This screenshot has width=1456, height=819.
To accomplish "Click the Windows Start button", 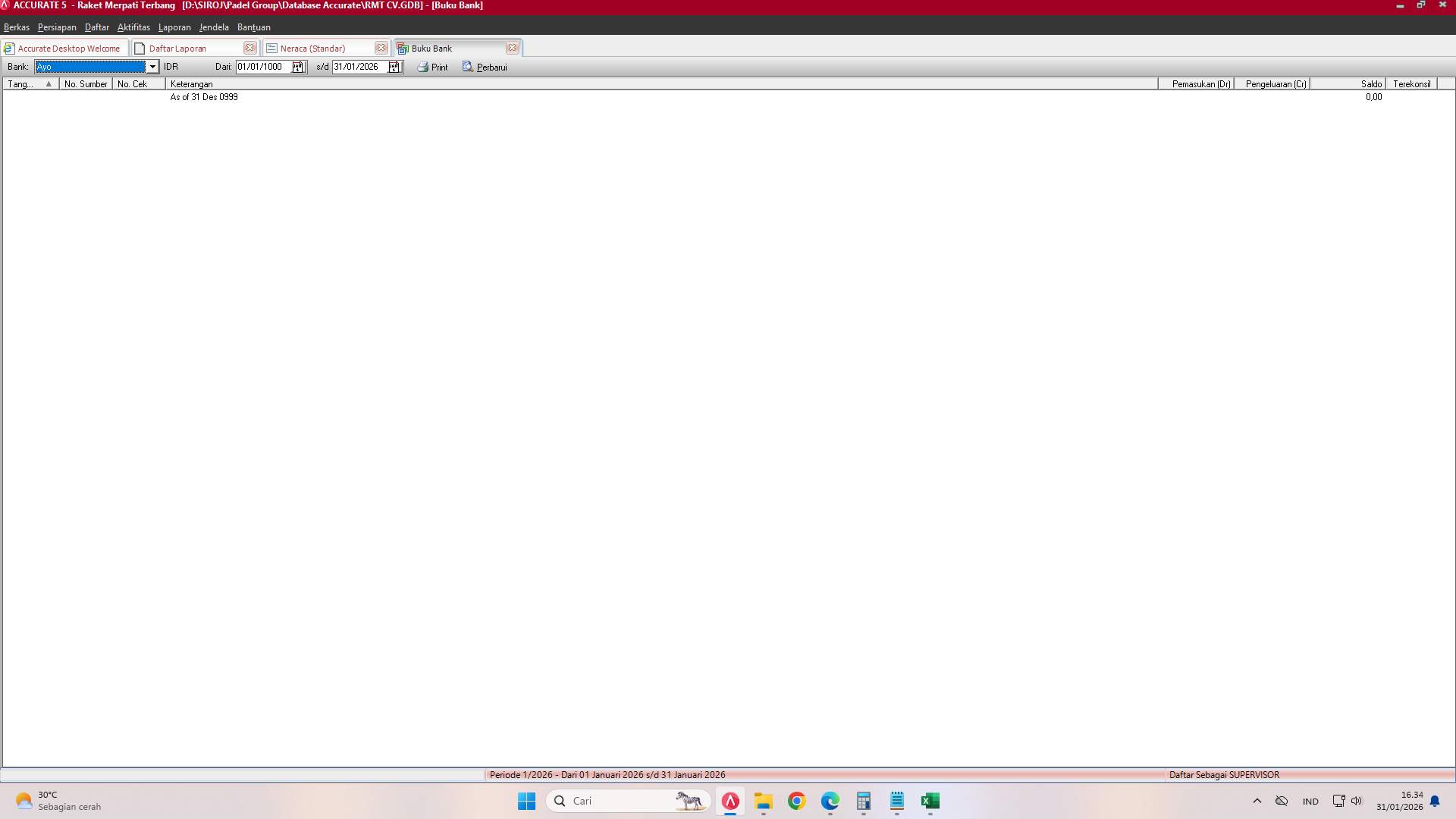I will tap(526, 801).
